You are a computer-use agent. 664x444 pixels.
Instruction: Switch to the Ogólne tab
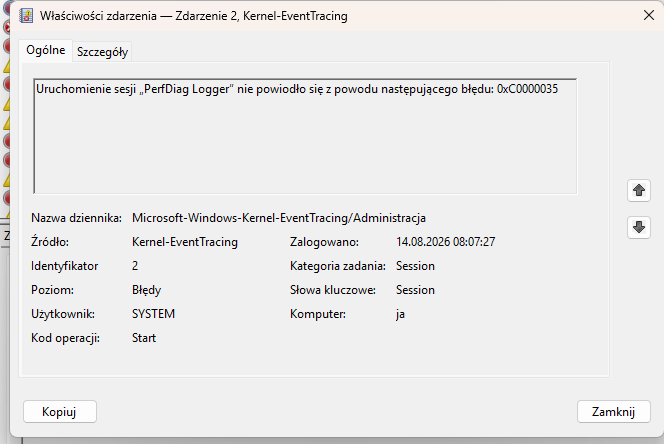coord(46,50)
